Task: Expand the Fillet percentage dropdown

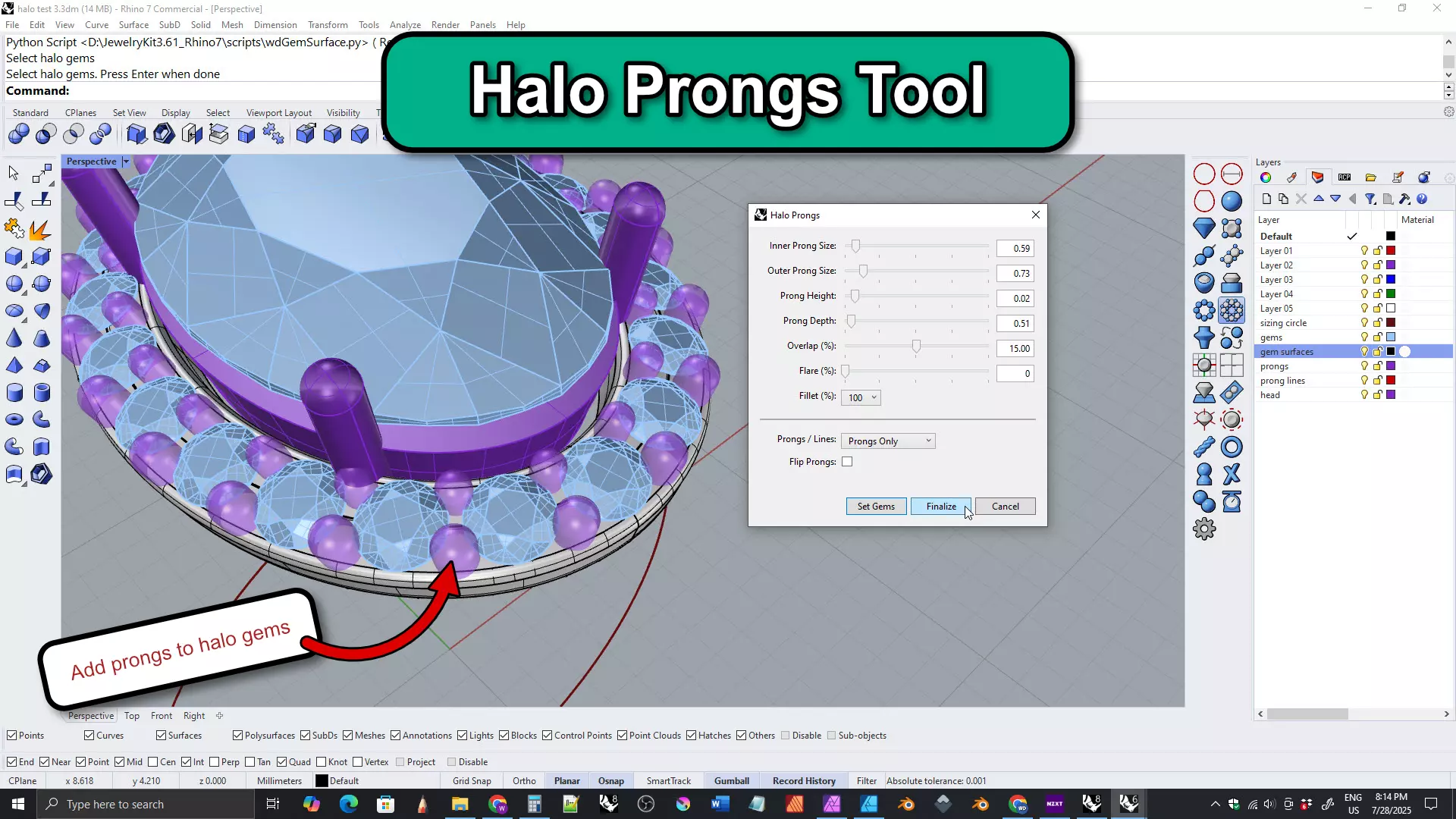Action: pyautogui.click(x=861, y=397)
